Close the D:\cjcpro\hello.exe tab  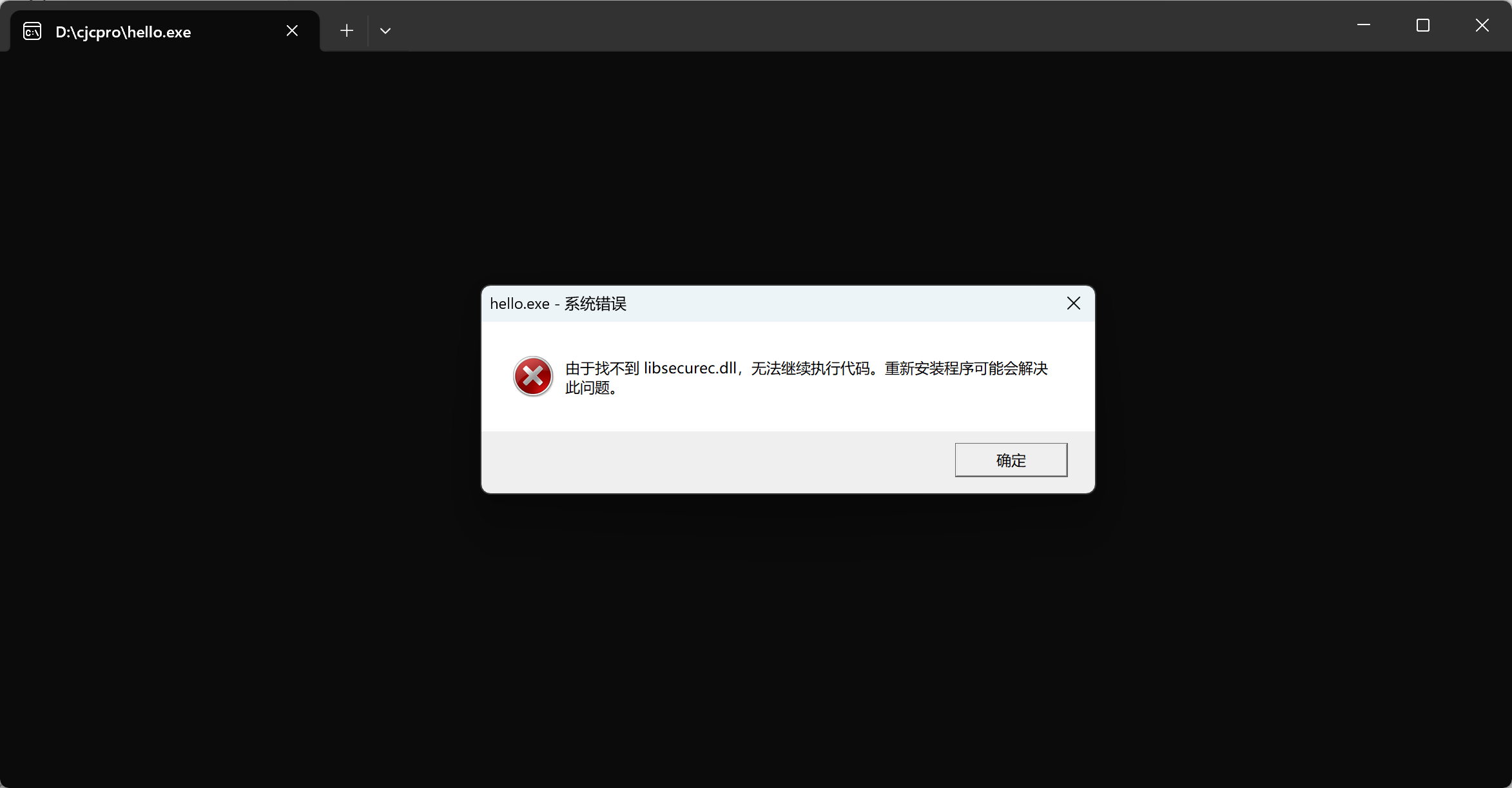point(292,31)
